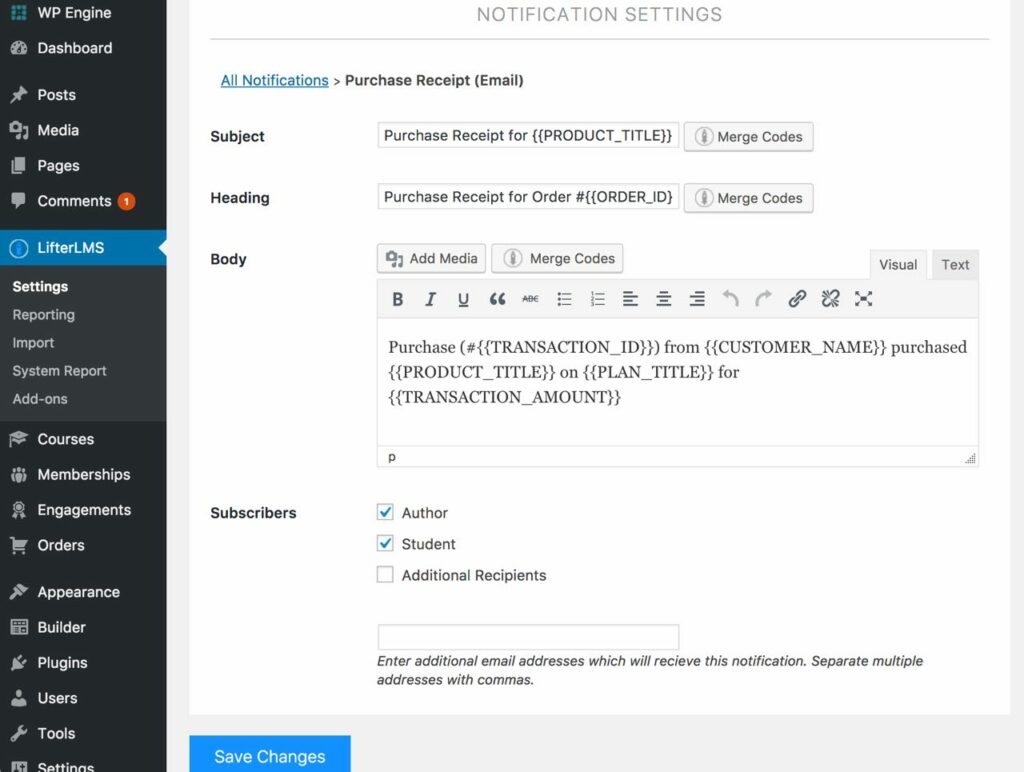The width and height of the screenshot is (1024, 772).
Task: Open the Plugins menu
Action: click(x=83, y=662)
